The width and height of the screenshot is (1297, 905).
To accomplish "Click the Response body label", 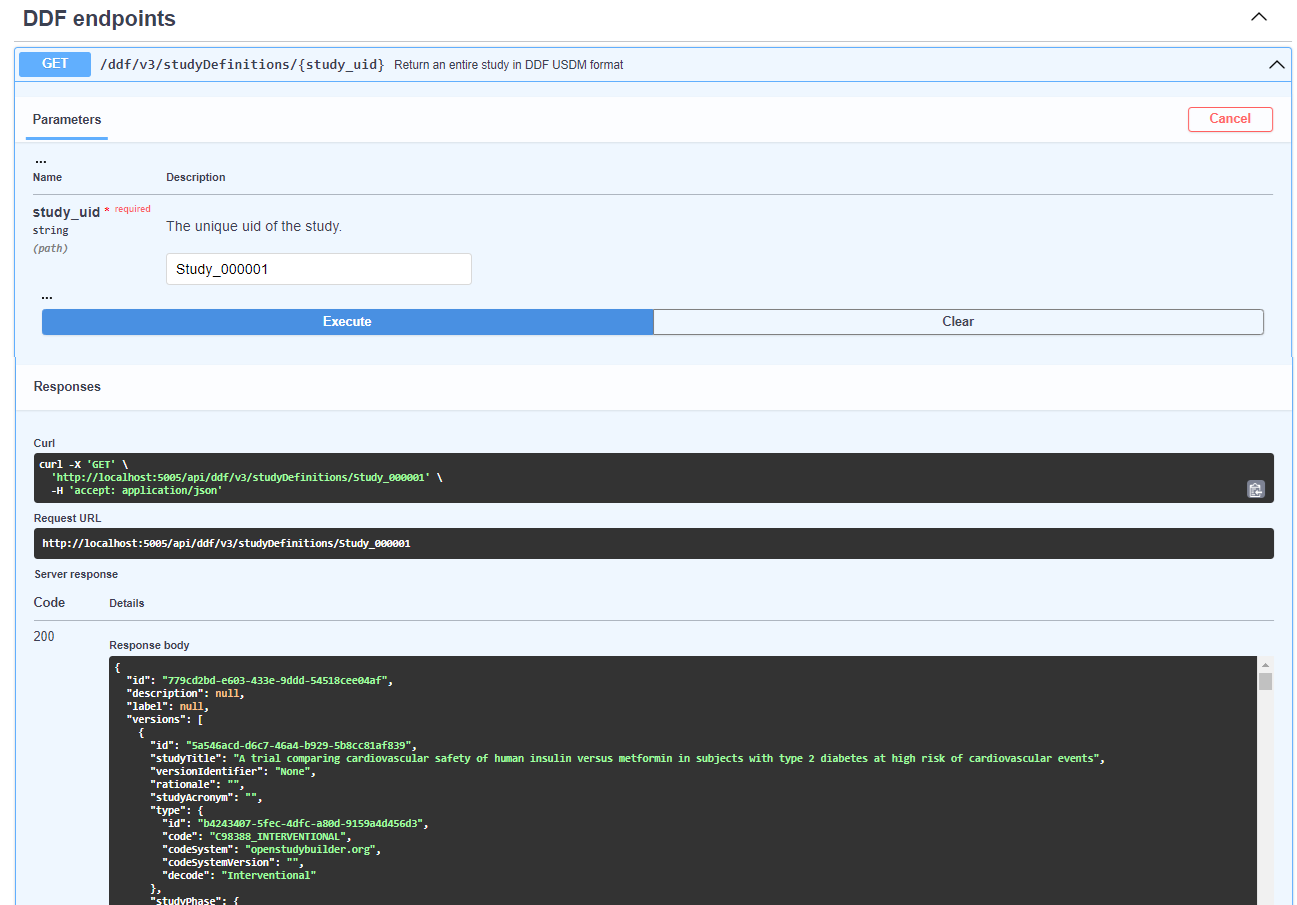I will point(149,646).
